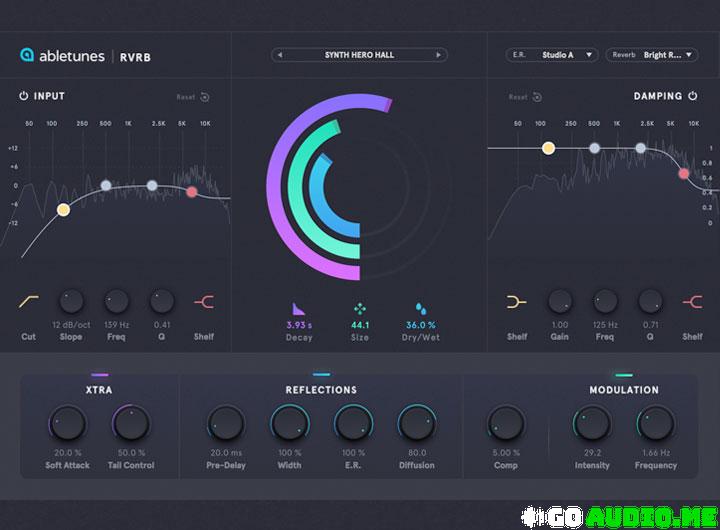Click the Tail Control knob

(131, 423)
